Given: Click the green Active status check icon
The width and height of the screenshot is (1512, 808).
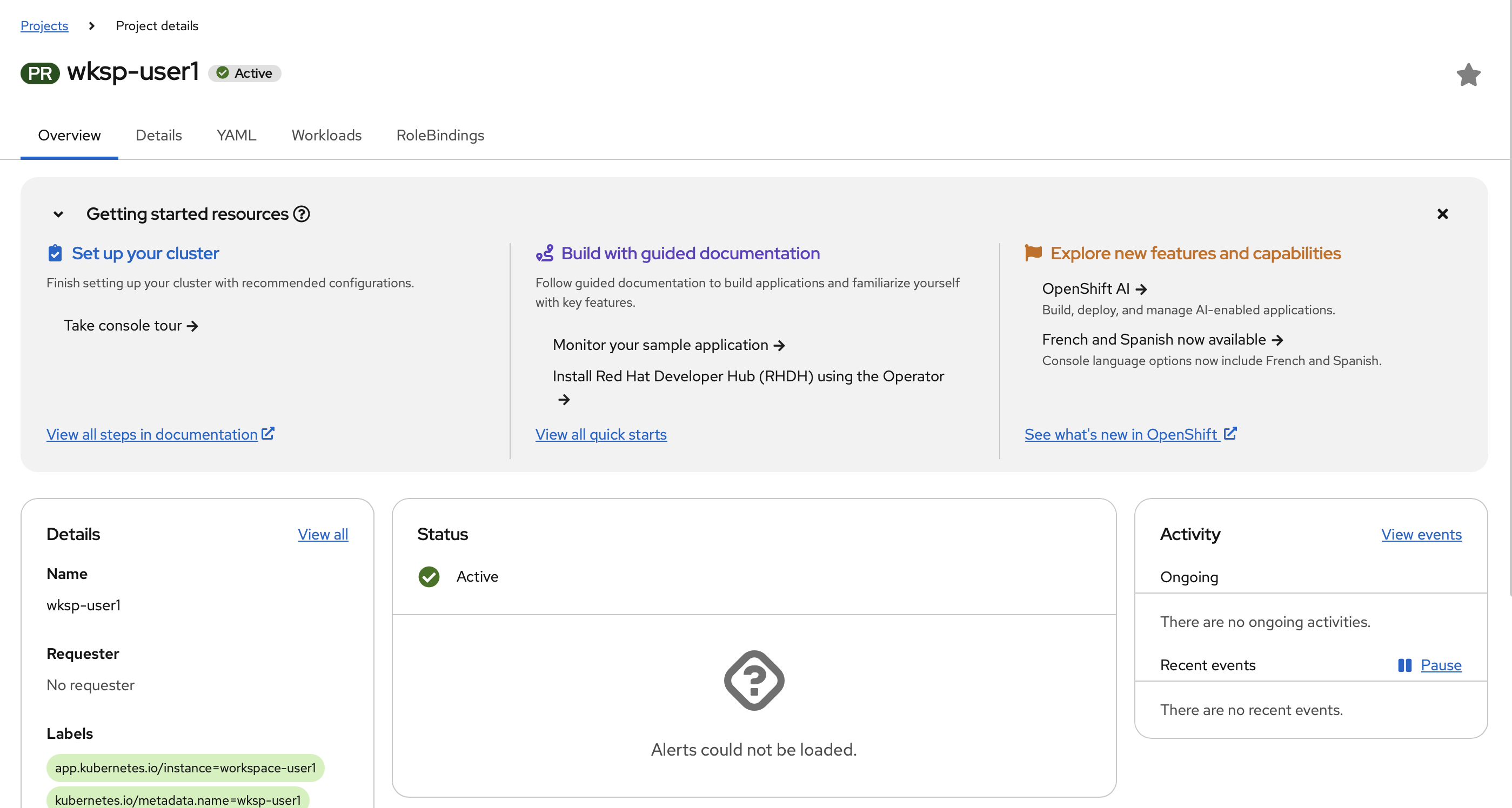Looking at the screenshot, I should [429, 577].
